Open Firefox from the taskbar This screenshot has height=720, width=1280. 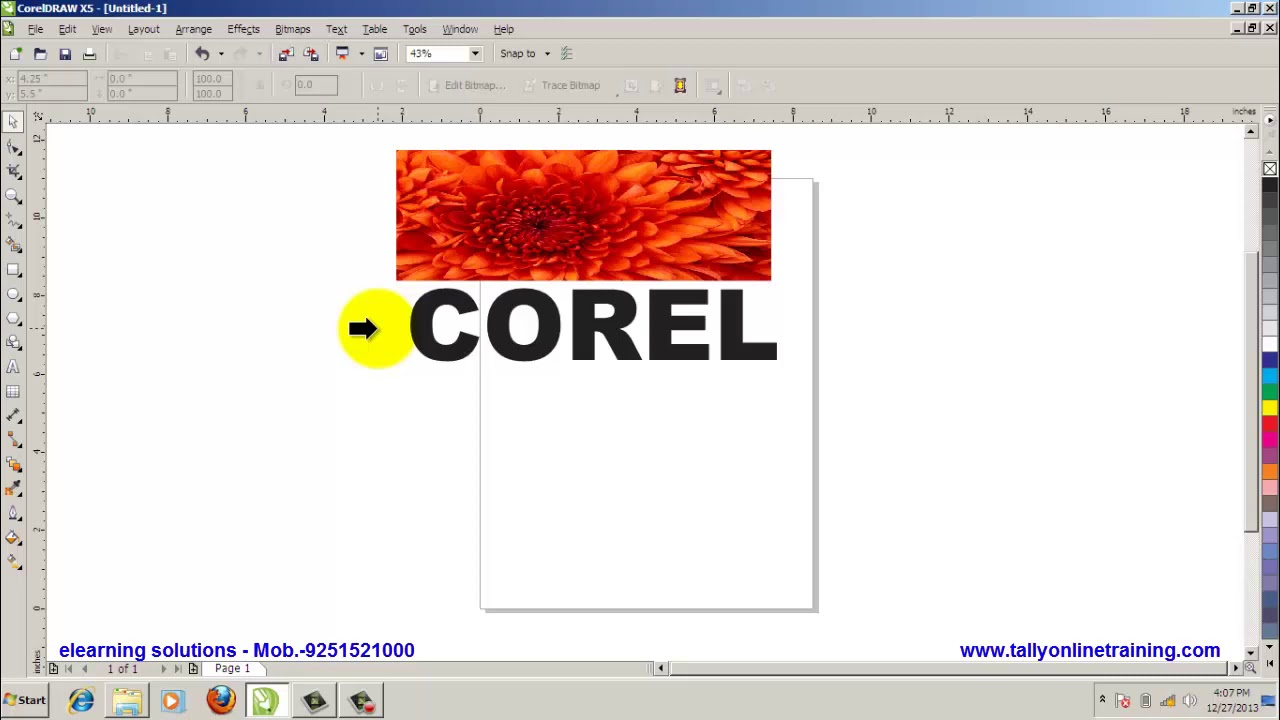[221, 700]
